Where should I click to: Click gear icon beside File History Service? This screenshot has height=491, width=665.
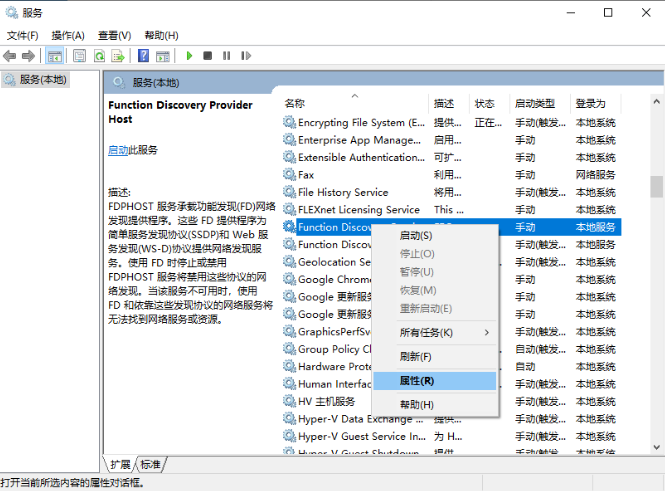click(289, 192)
